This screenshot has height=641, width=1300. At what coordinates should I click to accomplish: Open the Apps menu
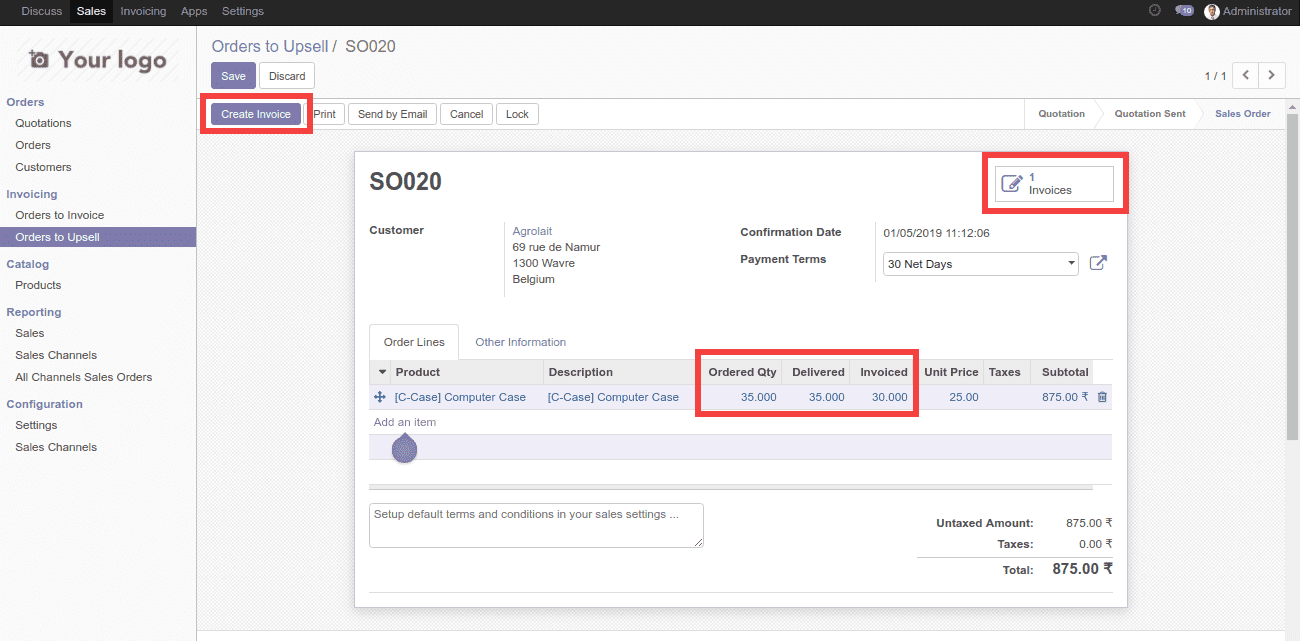pos(194,11)
